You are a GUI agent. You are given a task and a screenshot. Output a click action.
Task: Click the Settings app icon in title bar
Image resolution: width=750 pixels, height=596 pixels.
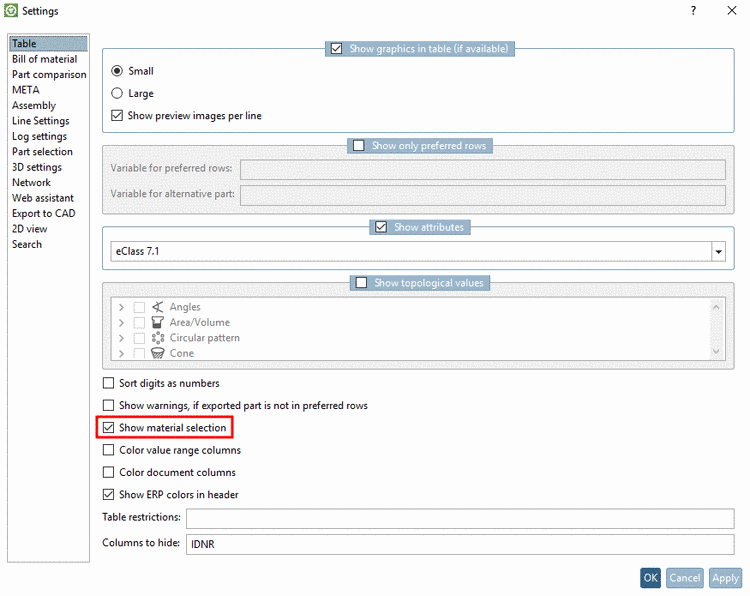[11, 11]
